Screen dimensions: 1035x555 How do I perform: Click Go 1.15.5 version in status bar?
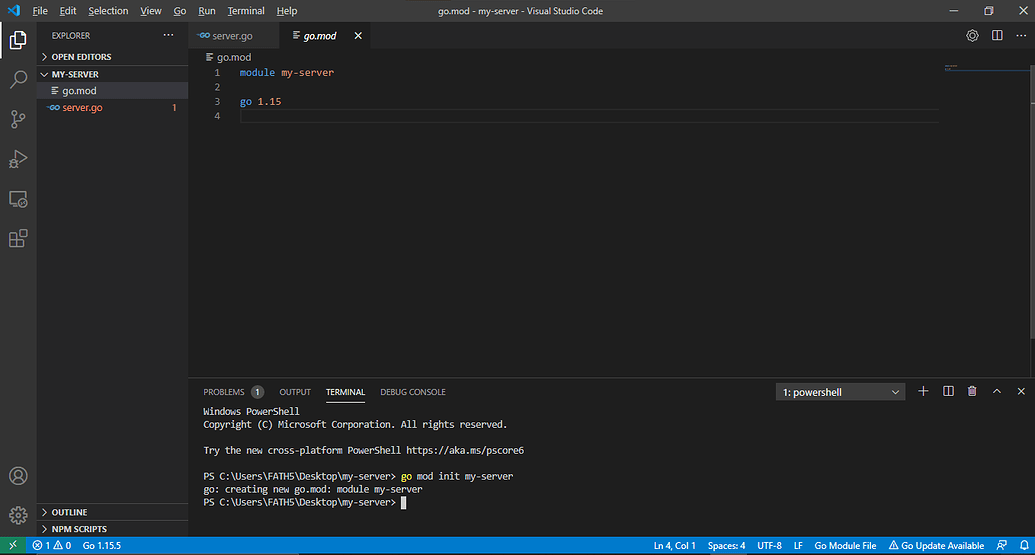pos(102,545)
